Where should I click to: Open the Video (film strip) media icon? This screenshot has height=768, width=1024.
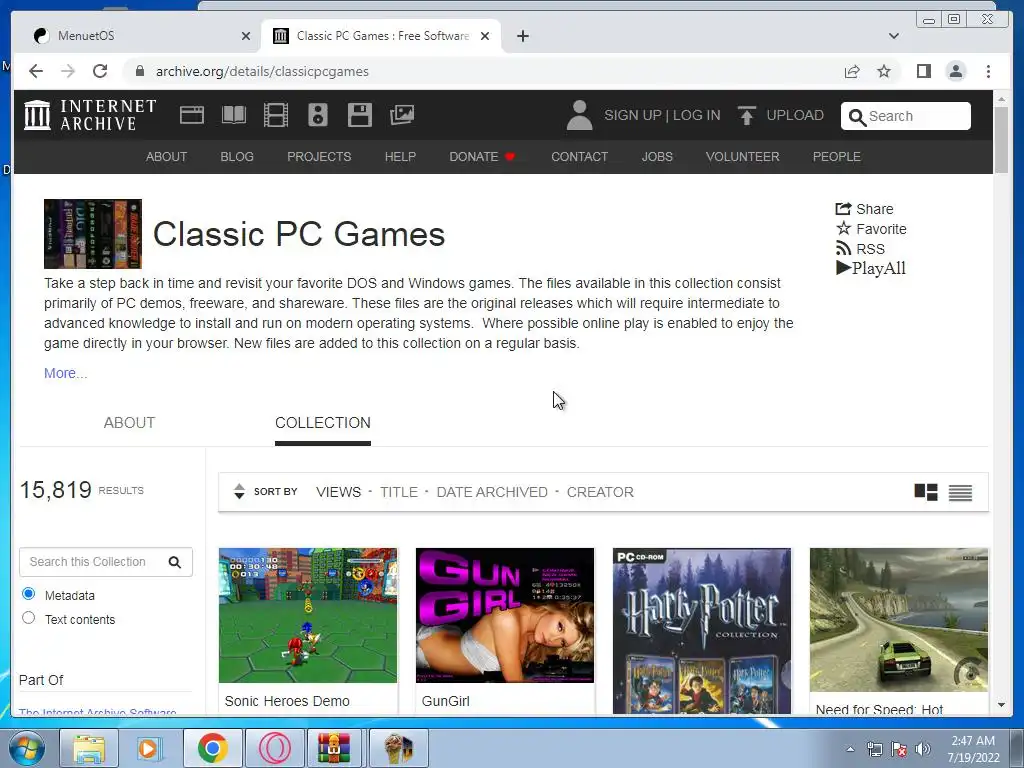(276, 115)
